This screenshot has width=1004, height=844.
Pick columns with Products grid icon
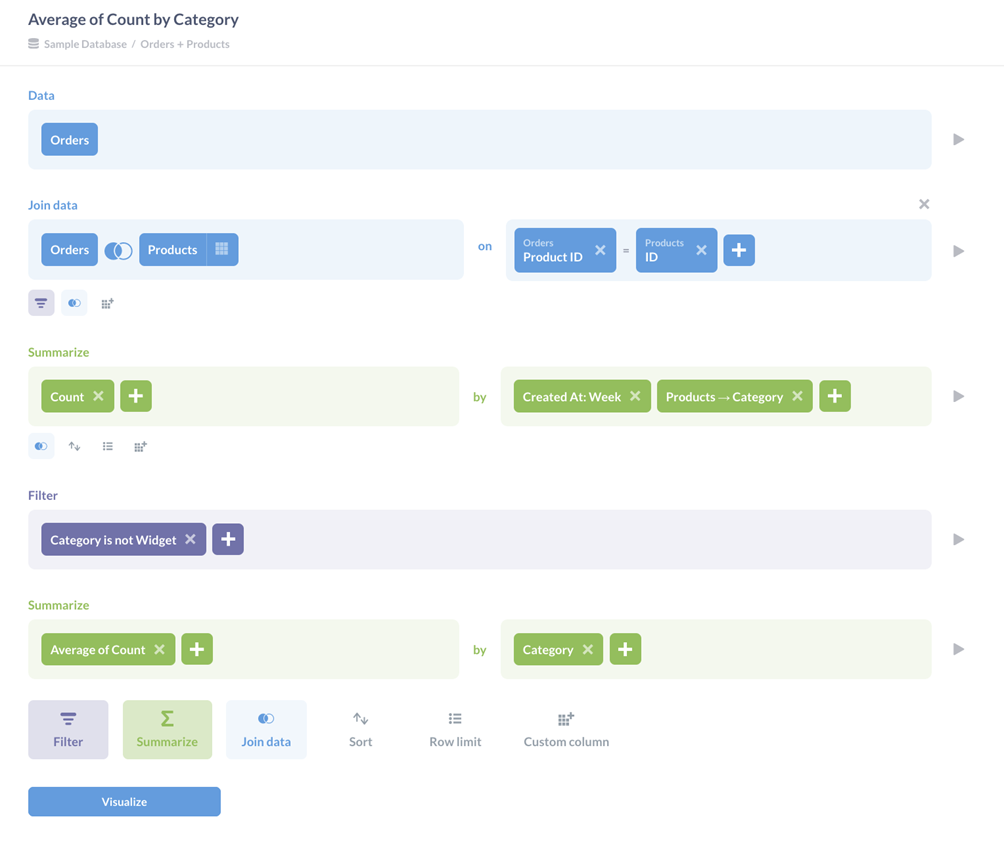click(x=222, y=249)
